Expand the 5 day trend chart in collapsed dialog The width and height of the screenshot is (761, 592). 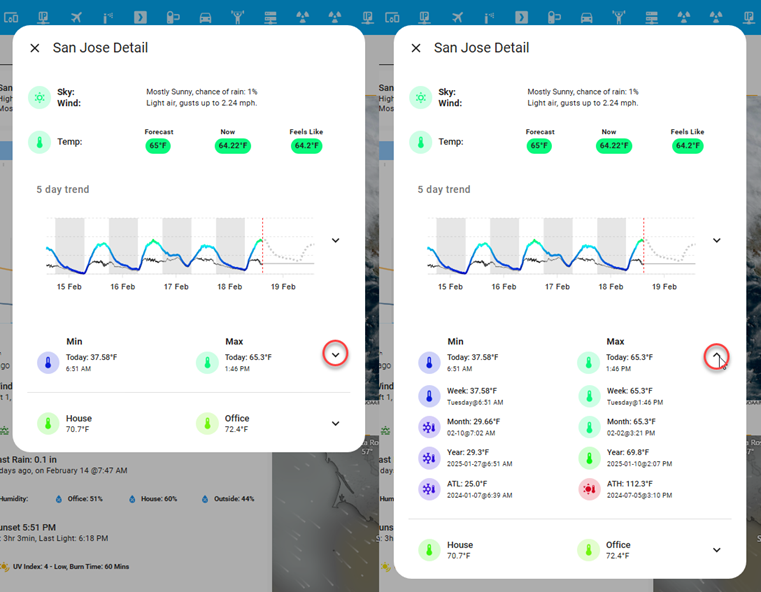pyautogui.click(x=335, y=240)
